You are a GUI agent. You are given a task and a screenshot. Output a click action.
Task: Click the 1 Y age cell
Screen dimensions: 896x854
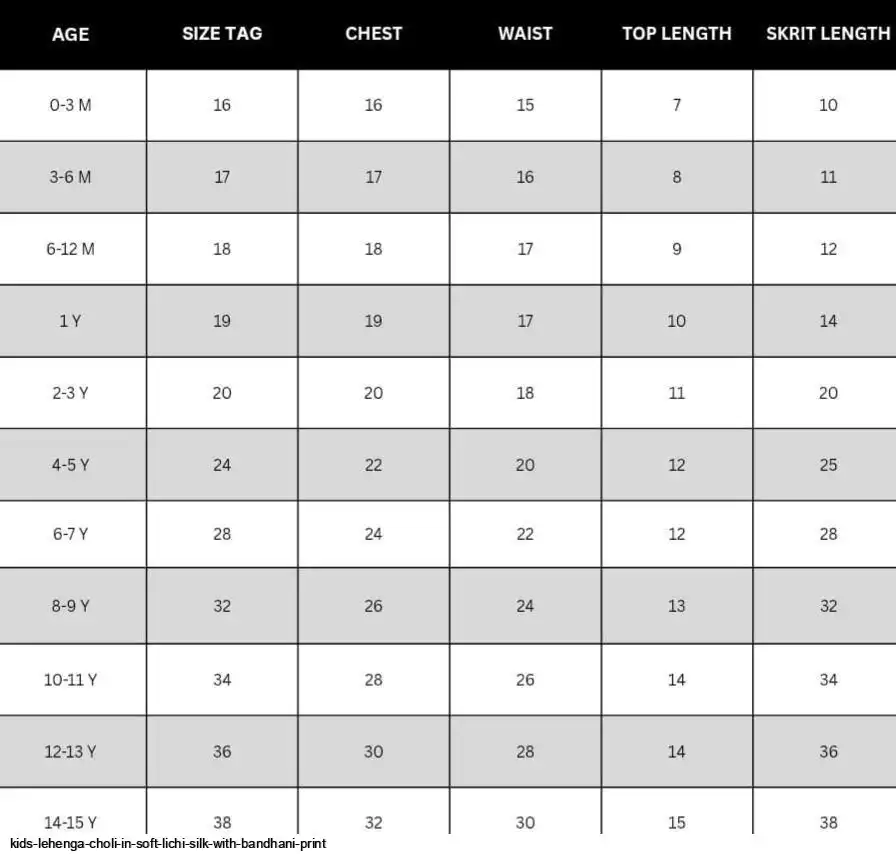pos(70,321)
